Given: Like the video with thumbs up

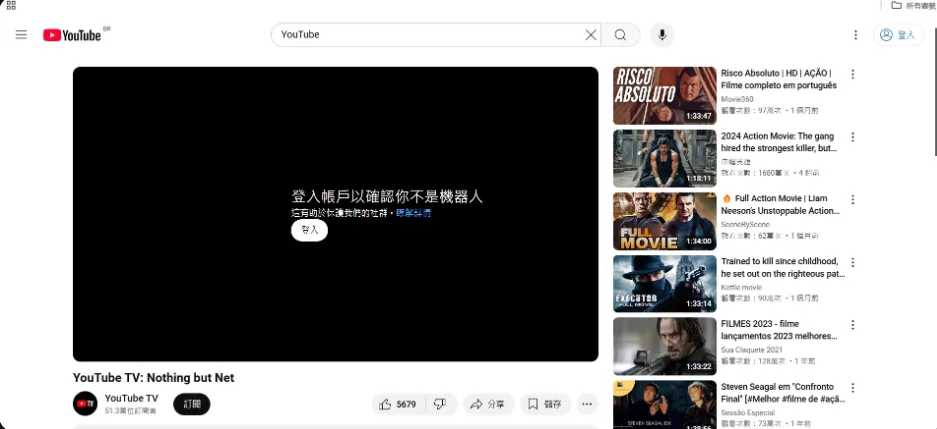Looking at the screenshot, I should pos(399,405).
